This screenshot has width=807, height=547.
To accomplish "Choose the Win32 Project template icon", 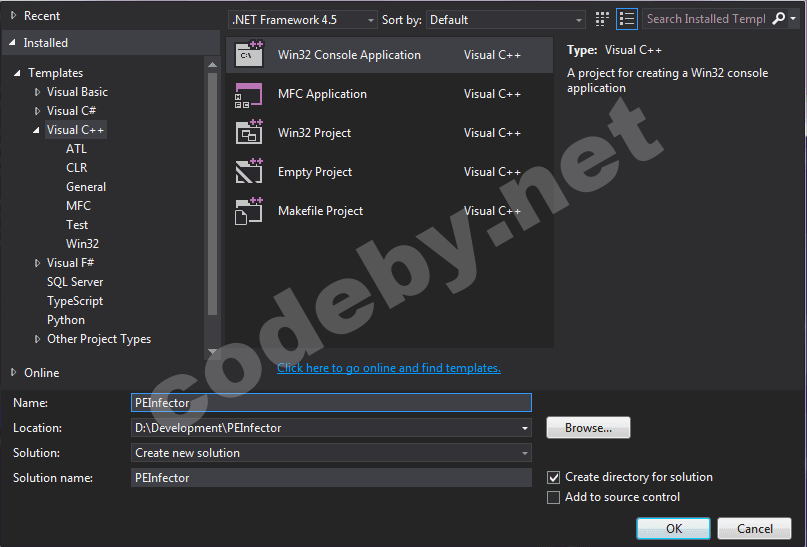I will click(248, 133).
